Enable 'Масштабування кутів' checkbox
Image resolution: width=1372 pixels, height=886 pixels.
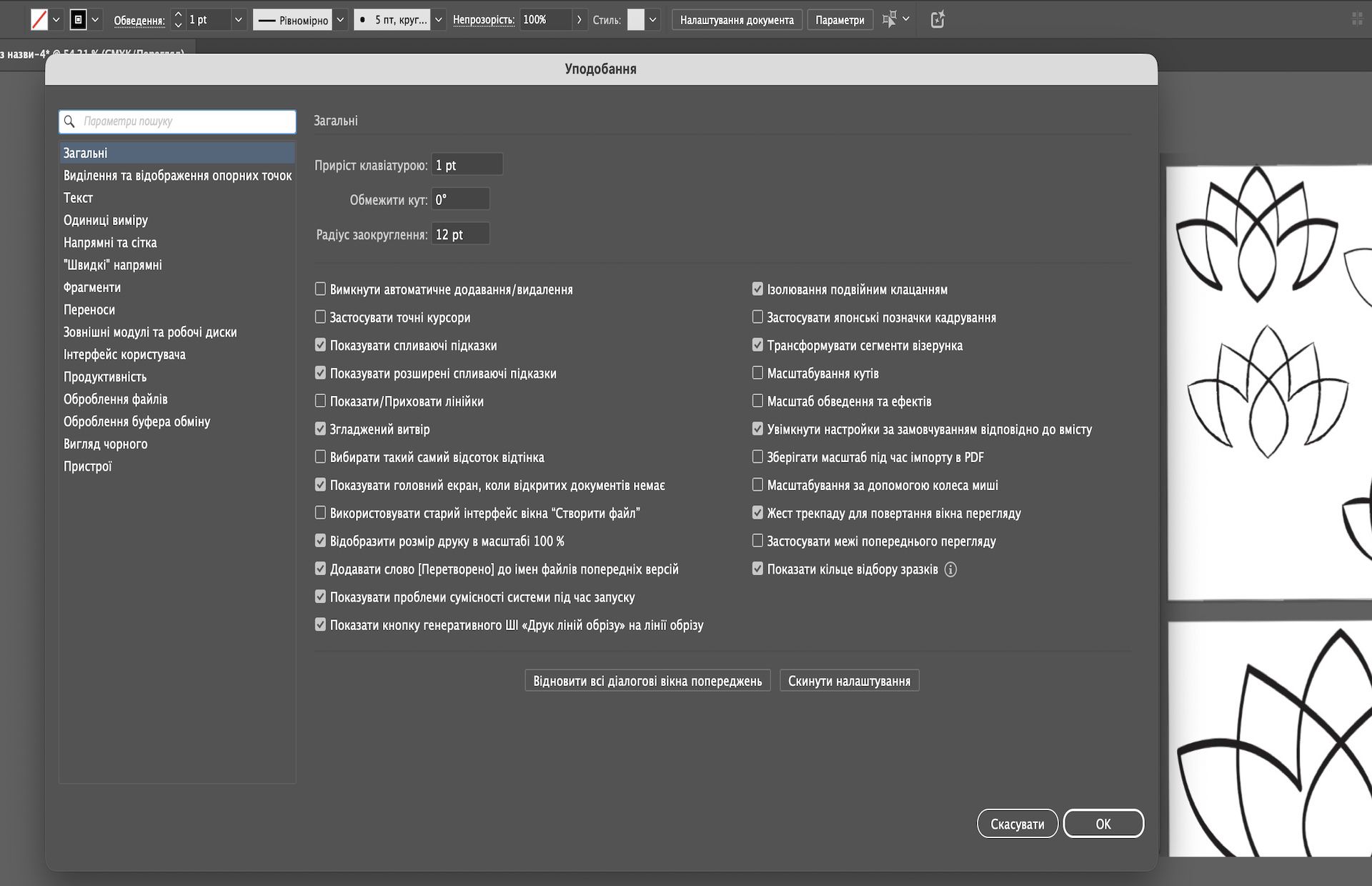point(757,373)
